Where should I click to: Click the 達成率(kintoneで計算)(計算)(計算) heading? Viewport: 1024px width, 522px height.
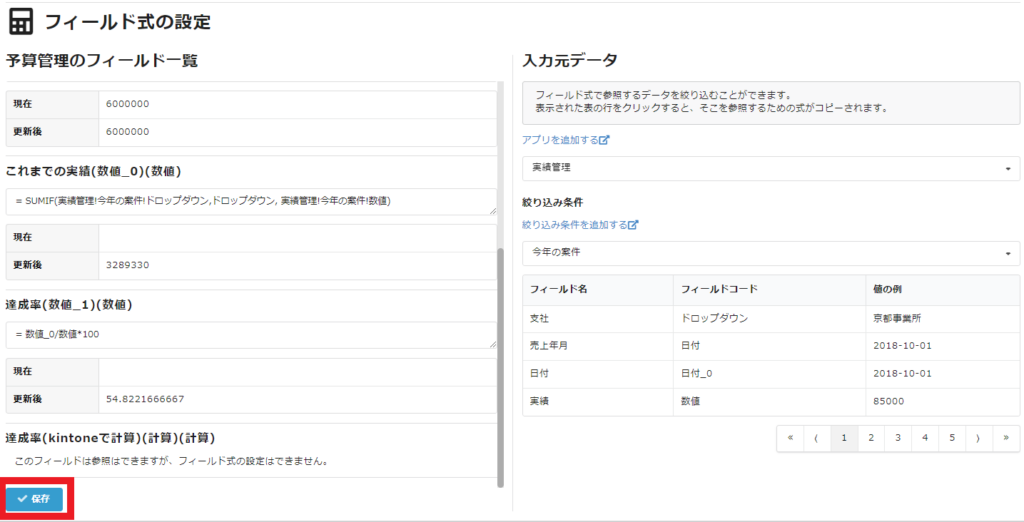point(110,437)
